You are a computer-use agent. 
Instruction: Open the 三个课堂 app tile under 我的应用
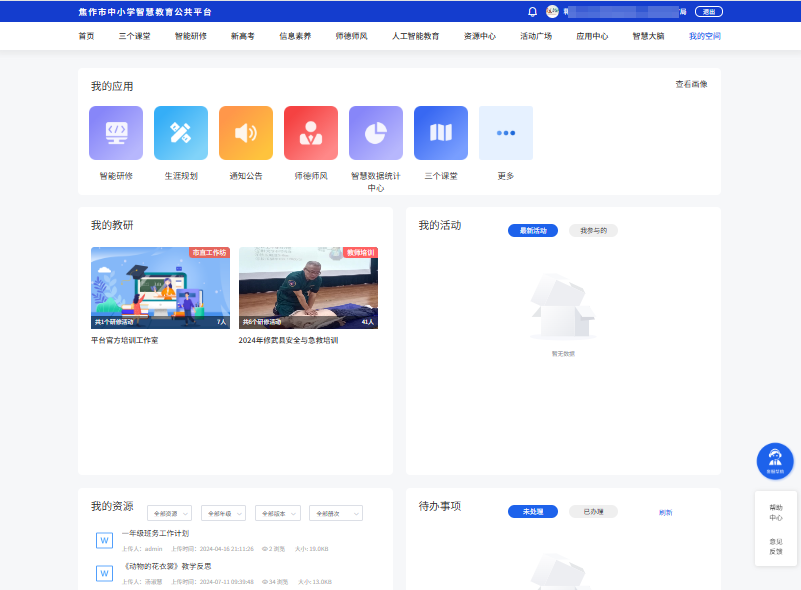(x=441, y=133)
